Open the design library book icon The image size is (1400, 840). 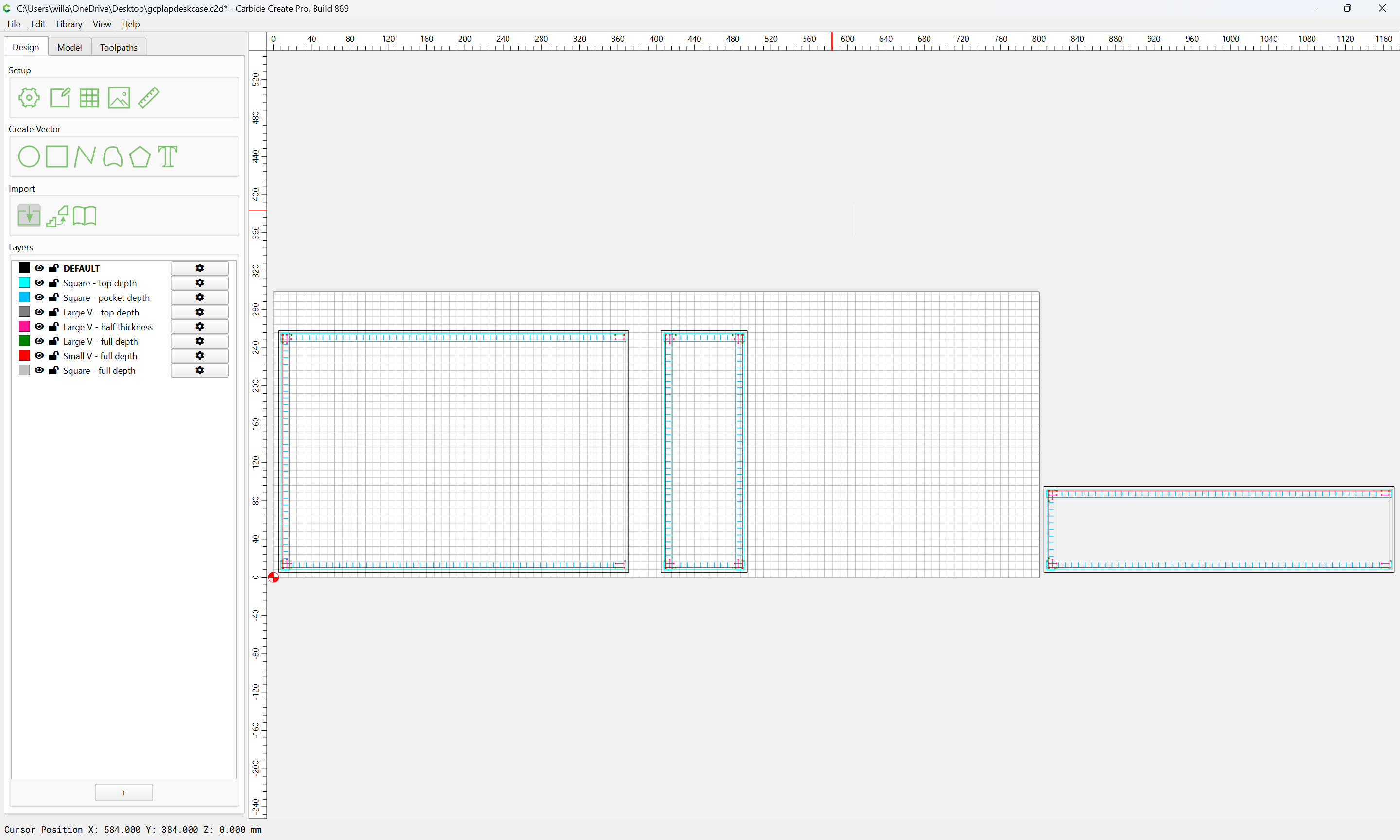[84, 216]
